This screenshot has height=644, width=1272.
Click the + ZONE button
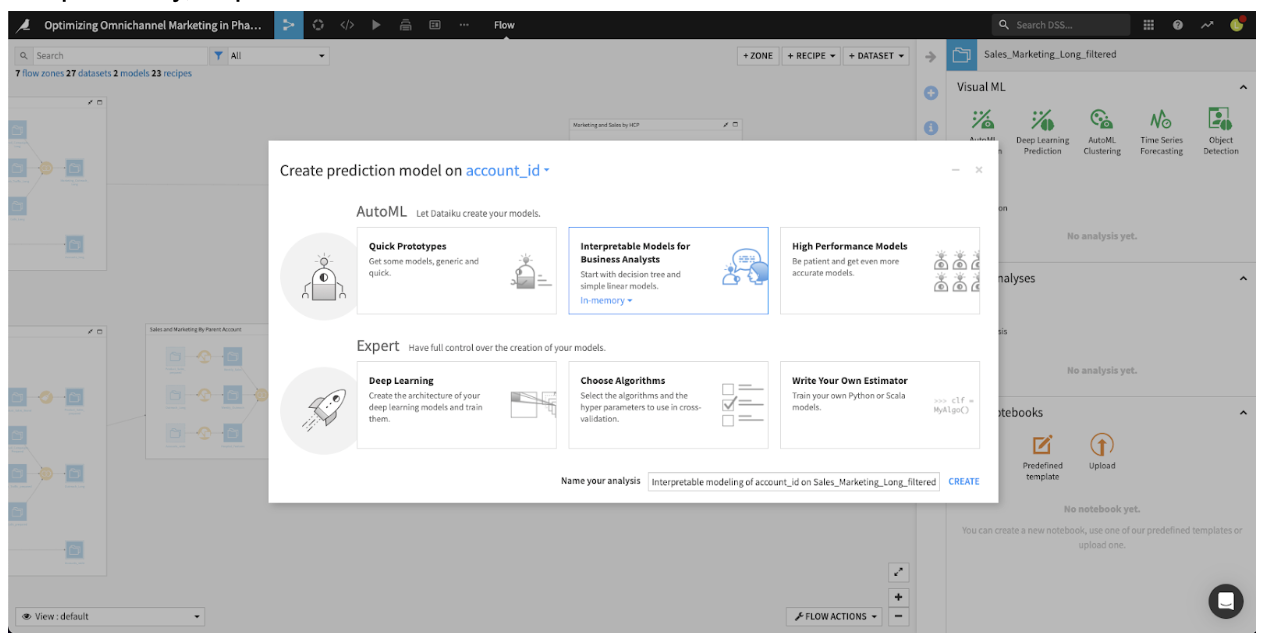757,56
